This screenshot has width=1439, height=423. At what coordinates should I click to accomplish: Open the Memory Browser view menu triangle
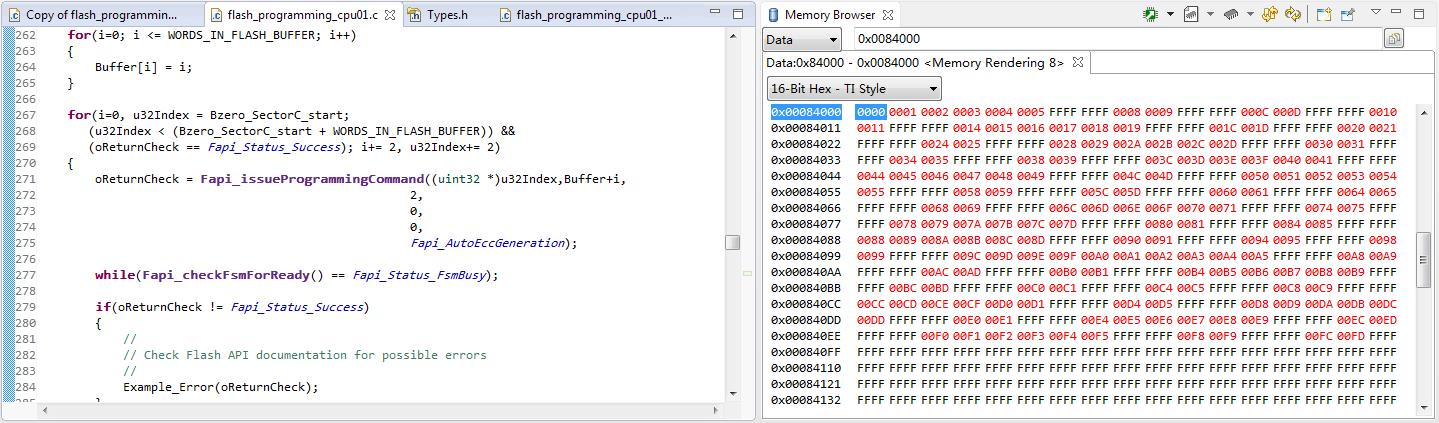pos(1376,13)
